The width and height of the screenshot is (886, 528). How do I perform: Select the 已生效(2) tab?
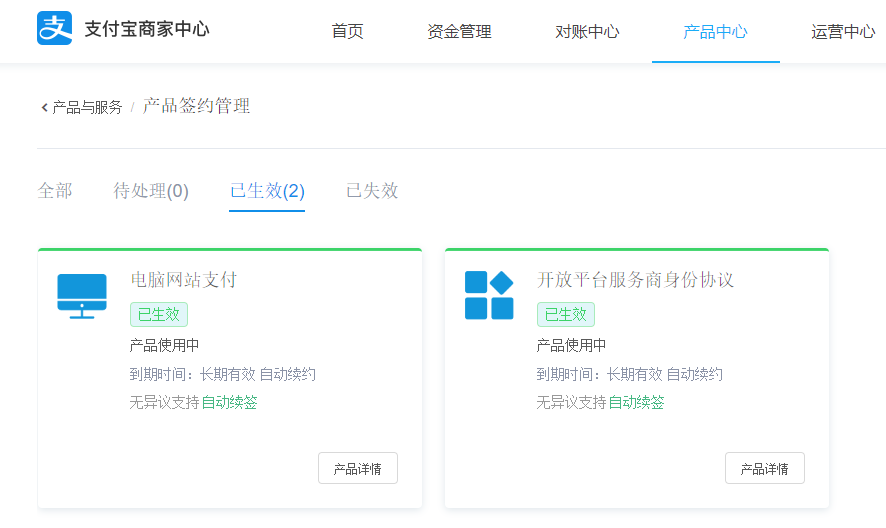(x=267, y=191)
